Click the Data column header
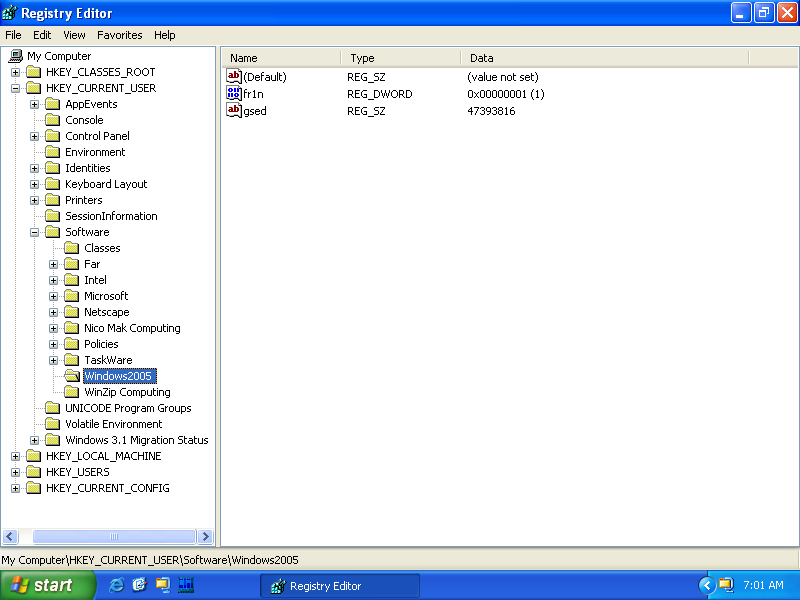The image size is (800, 600). pyautogui.click(x=605, y=58)
